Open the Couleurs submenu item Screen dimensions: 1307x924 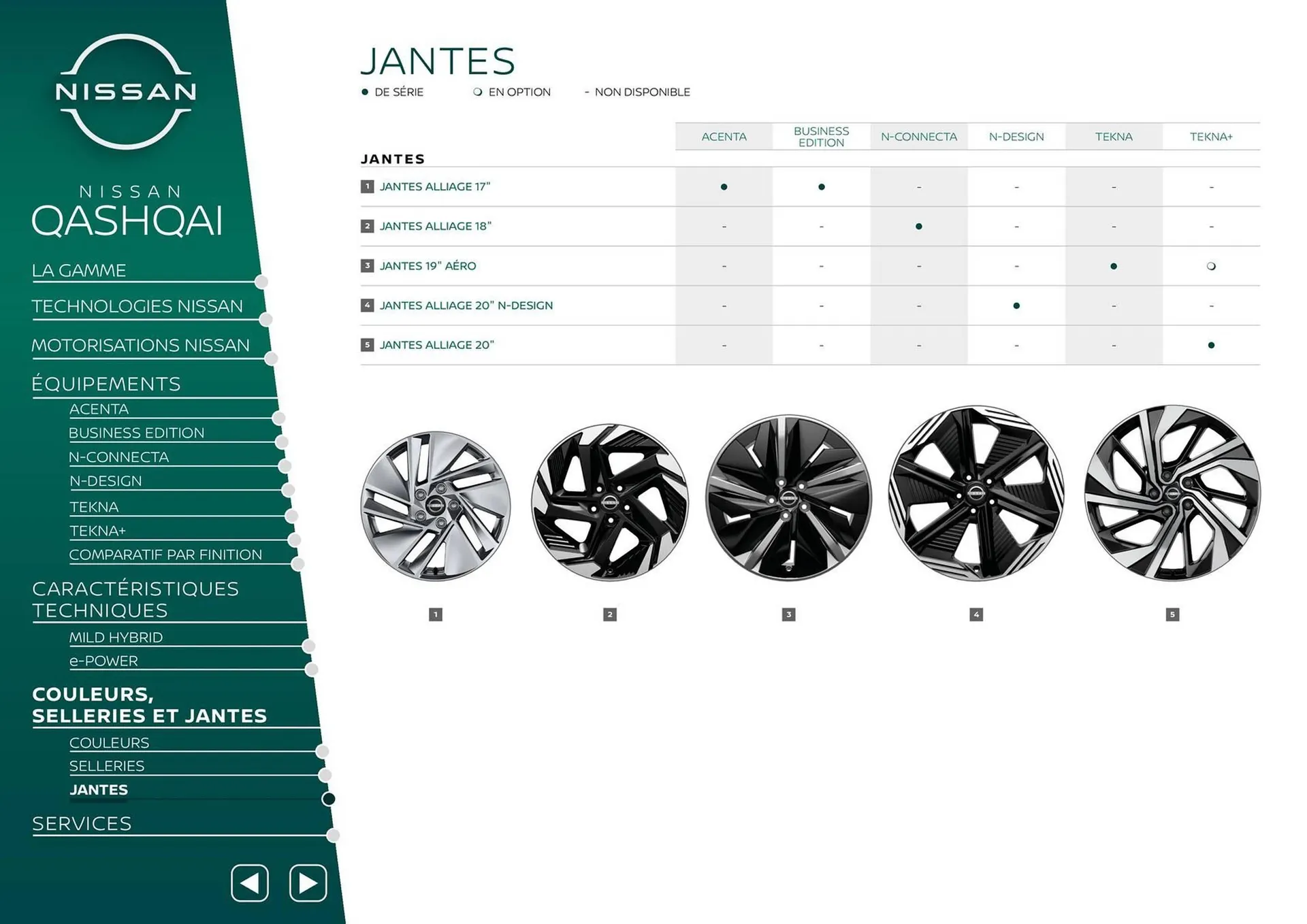pos(109,742)
